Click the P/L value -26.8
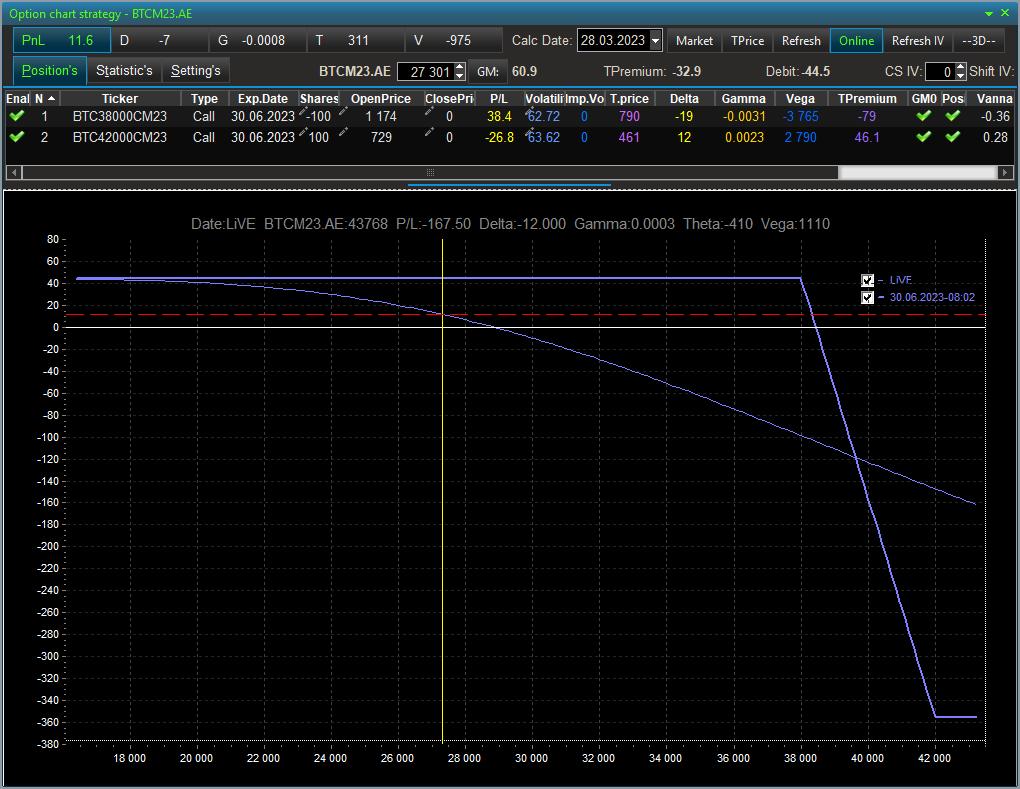The width and height of the screenshot is (1020, 789). tap(499, 137)
